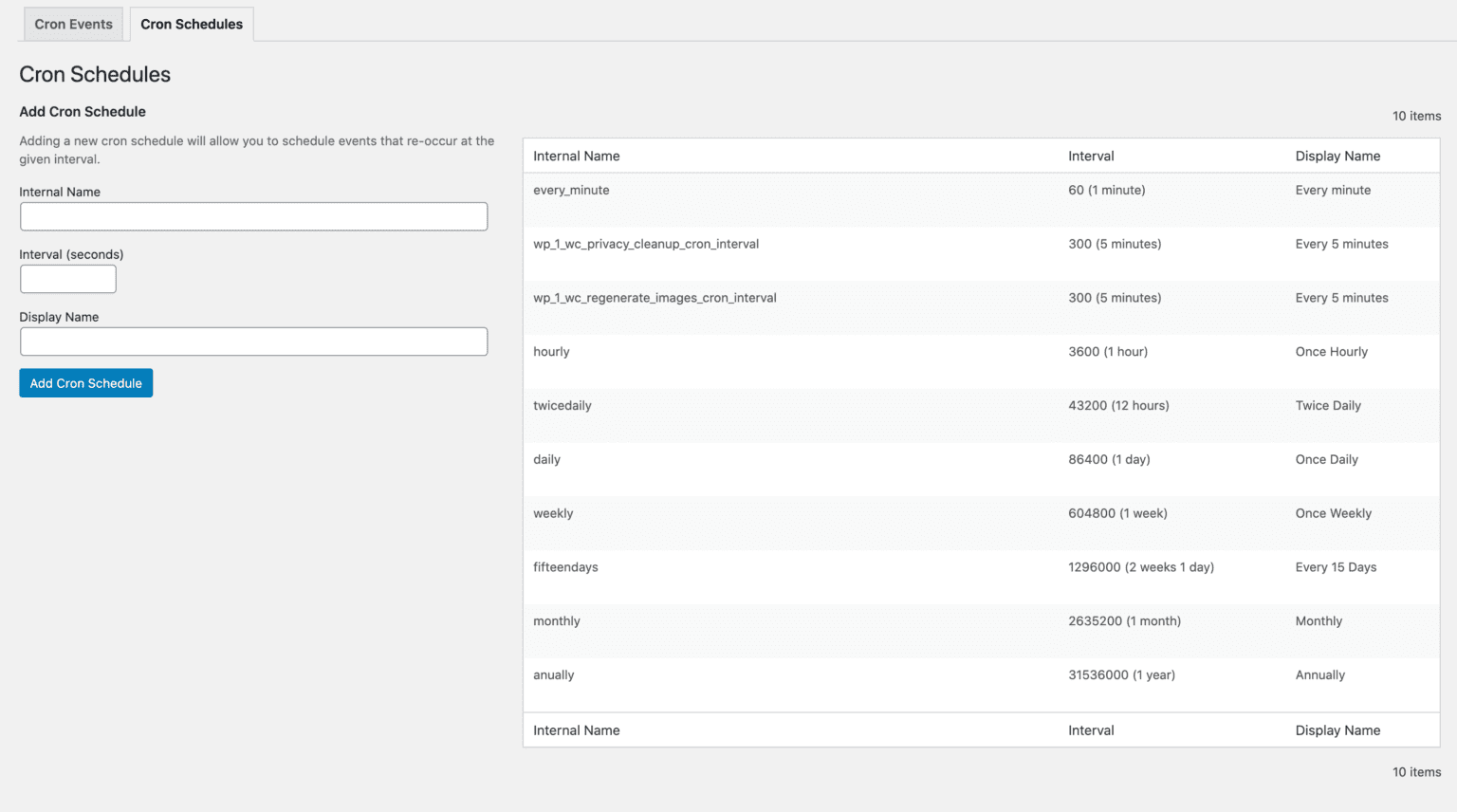Click the Add Cron Schedule button
This screenshot has width=1457, height=812.
coord(85,382)
